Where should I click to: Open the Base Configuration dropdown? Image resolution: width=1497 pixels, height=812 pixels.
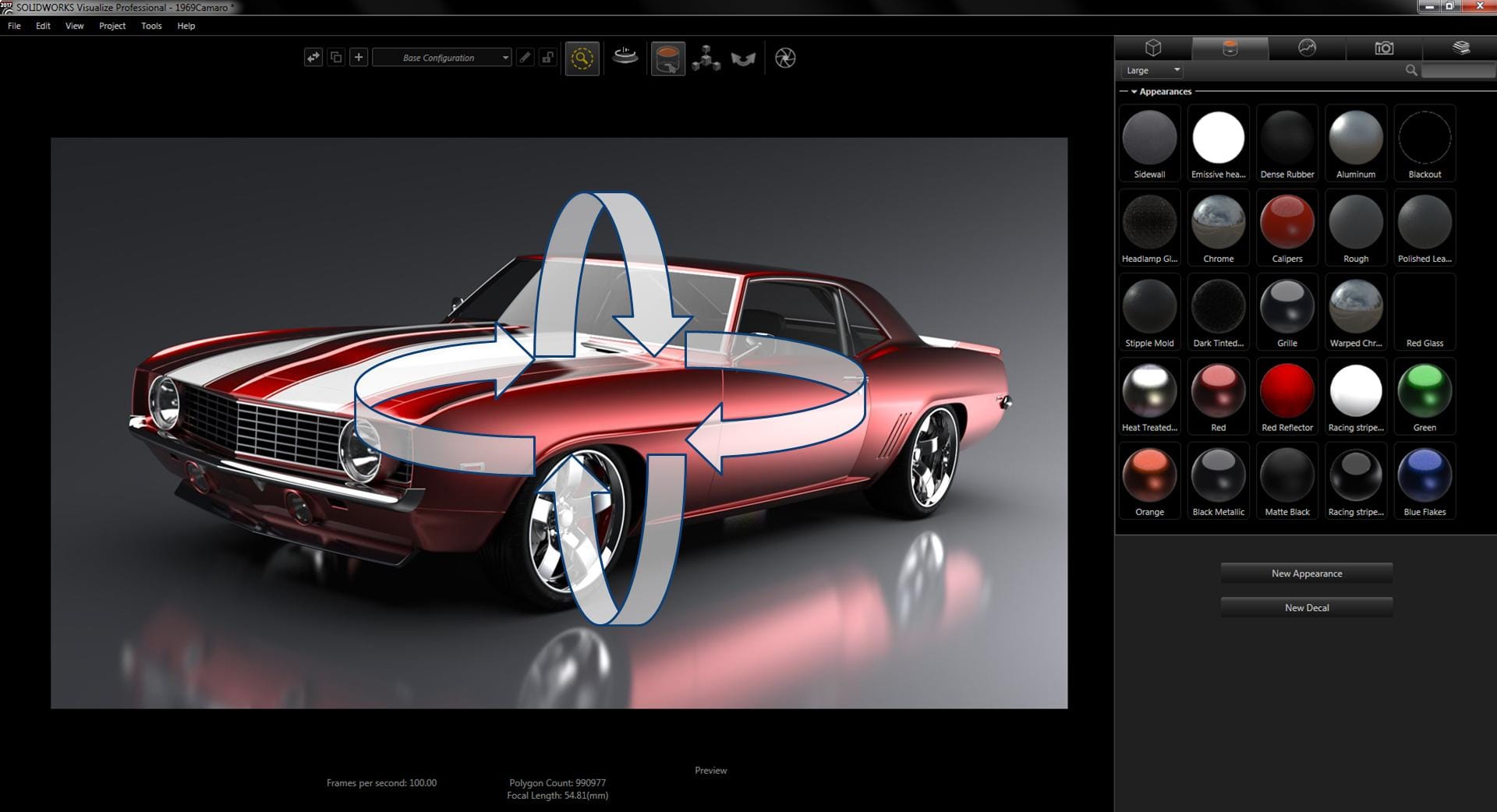pos(442,58)
